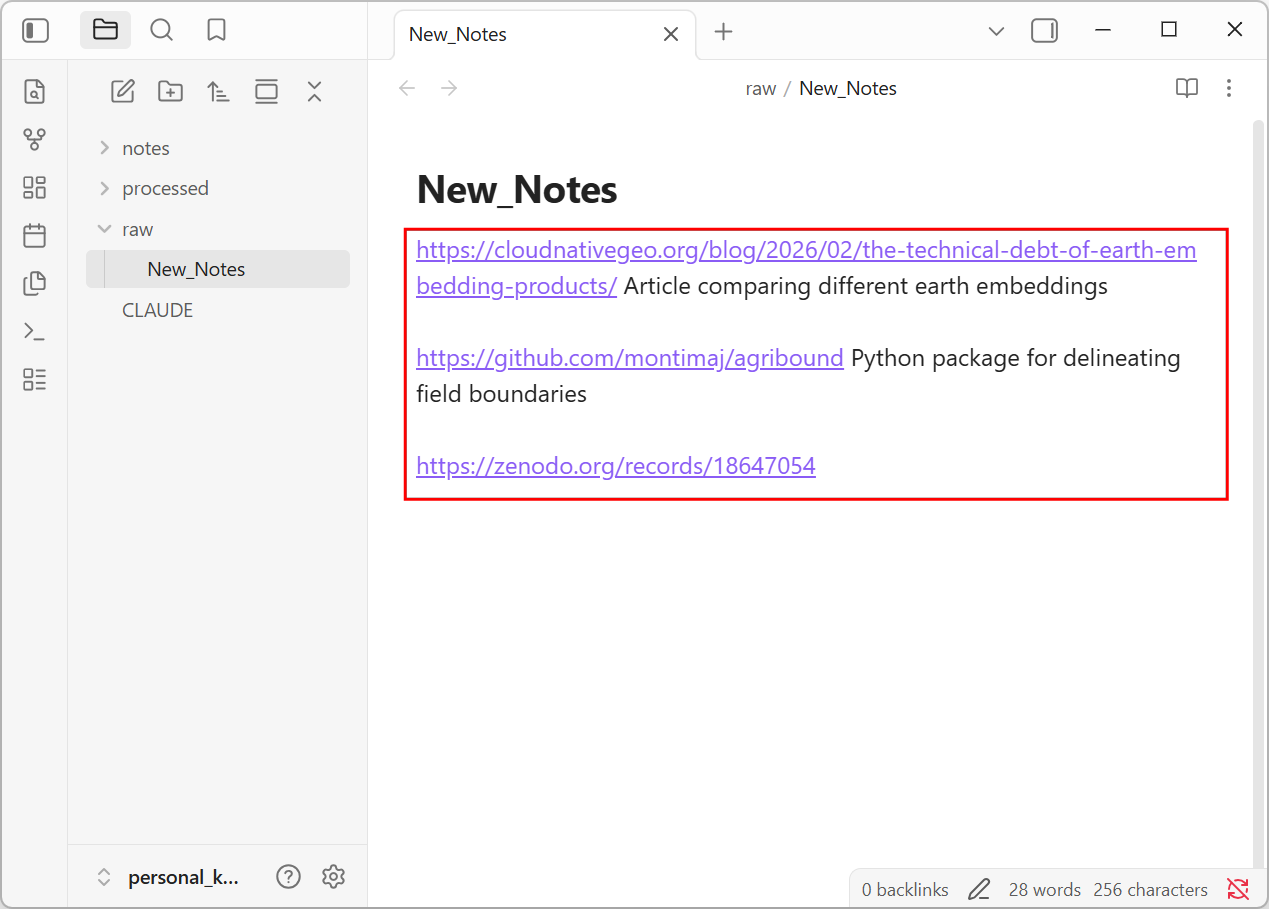Open the command palette terminal icon
The image size is (1269, 909).
pyautogui.click(x=35, y=331)
